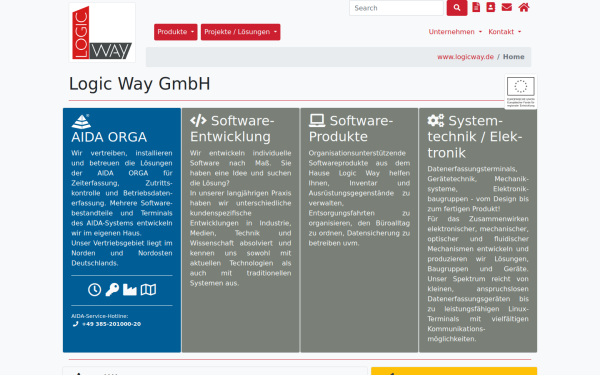The image size is (600, 375).
Task: Click the factory industry icon
Action: coord(130,290)
